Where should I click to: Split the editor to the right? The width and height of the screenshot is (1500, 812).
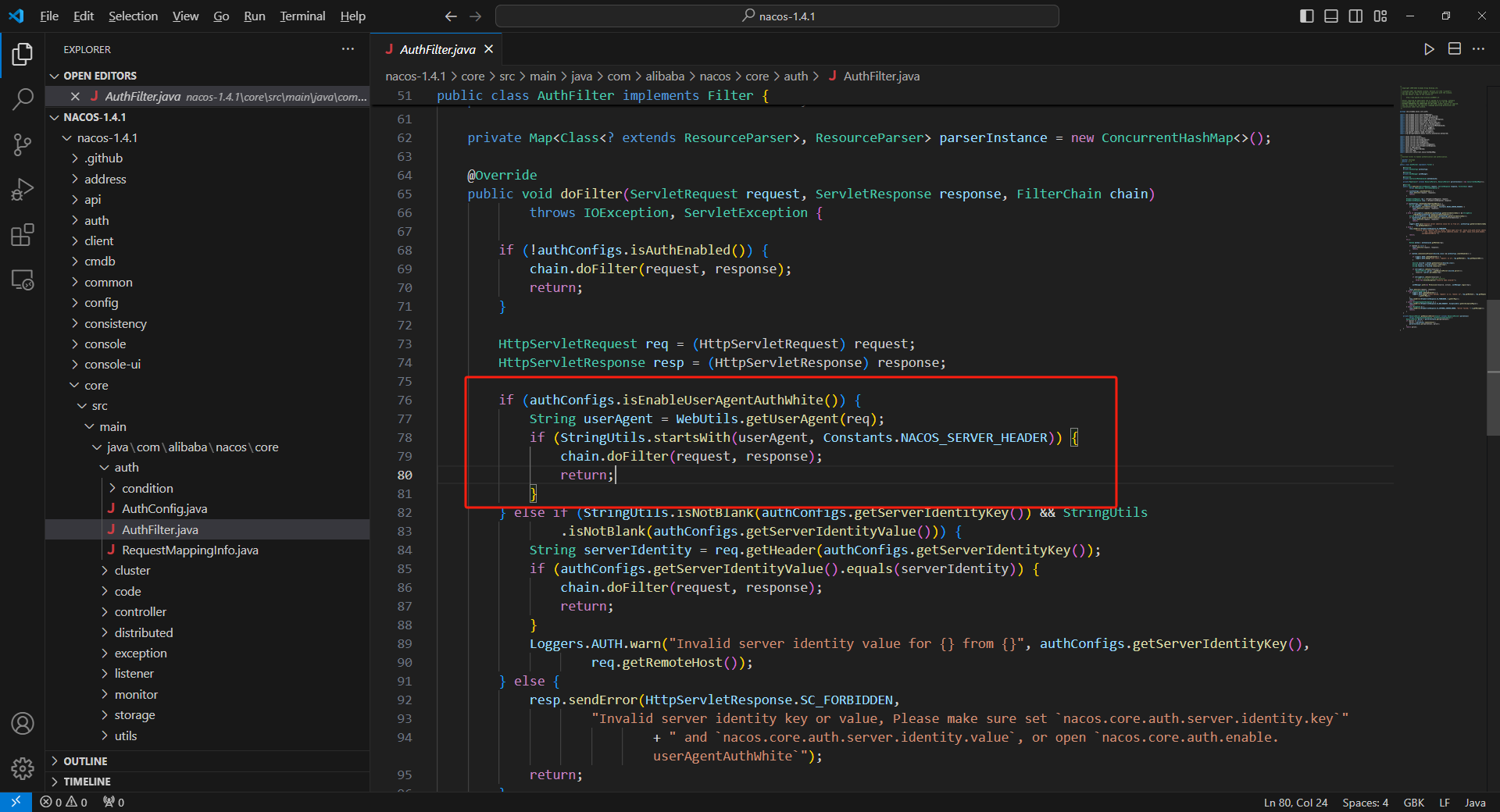[x=1454, y=49]
